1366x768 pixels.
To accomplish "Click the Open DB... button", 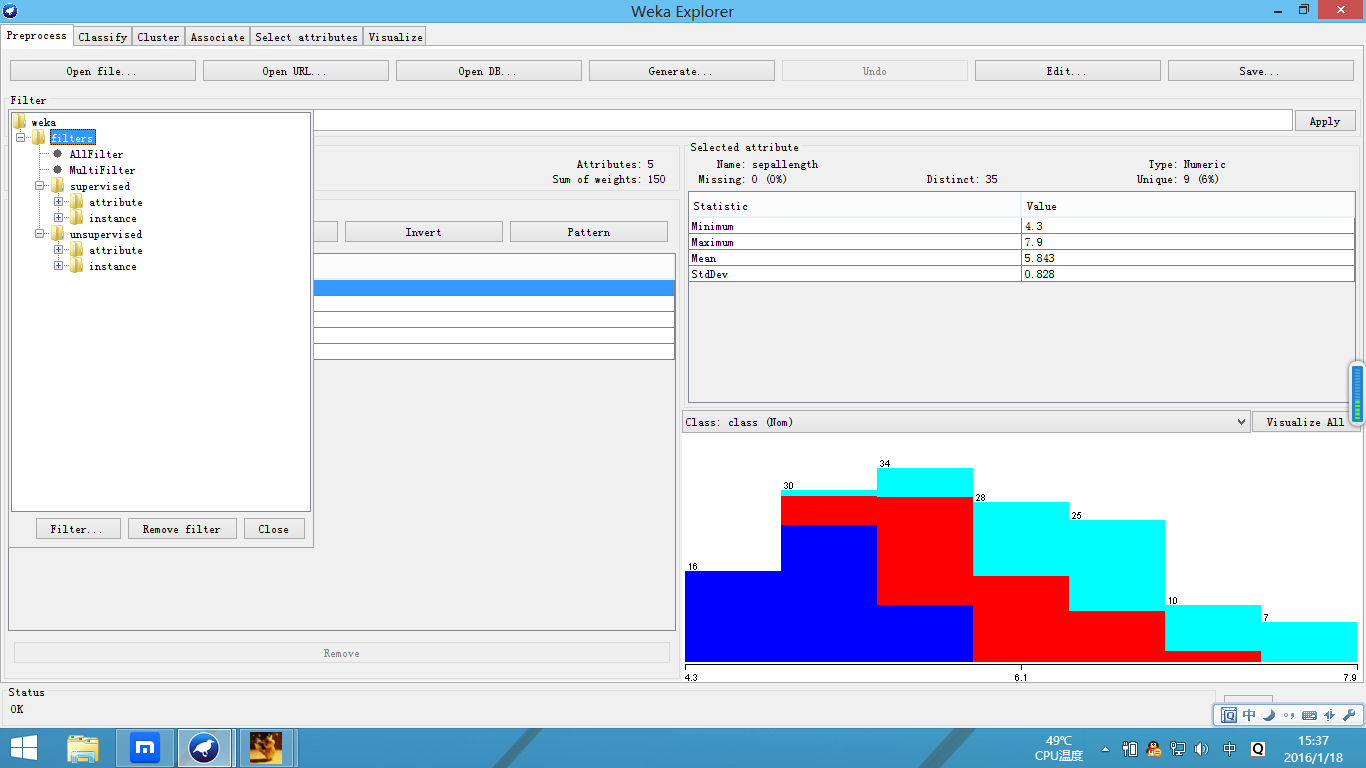I will pos(489,71).
